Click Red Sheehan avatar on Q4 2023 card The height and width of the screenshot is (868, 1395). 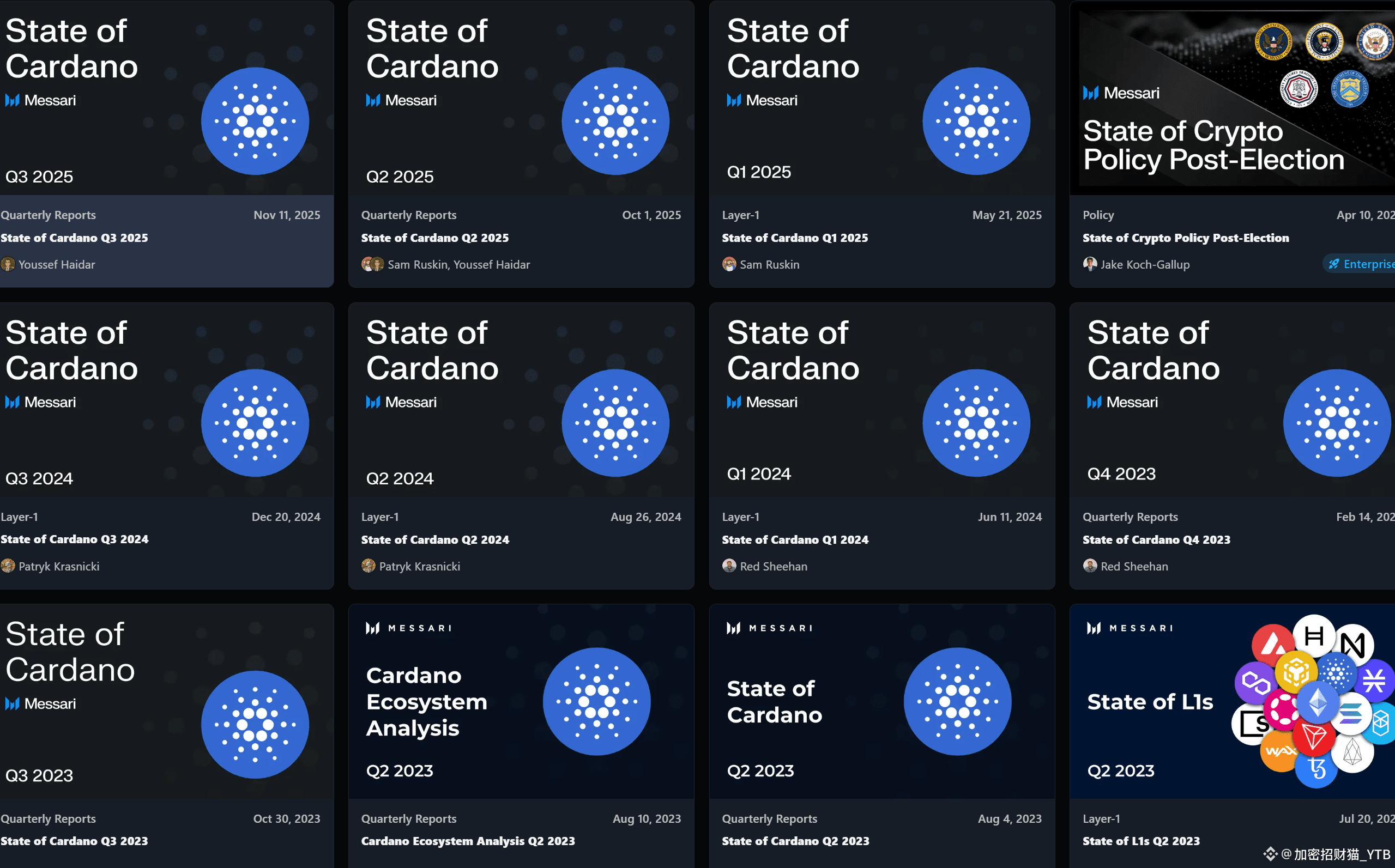(x=1090, y=566)
